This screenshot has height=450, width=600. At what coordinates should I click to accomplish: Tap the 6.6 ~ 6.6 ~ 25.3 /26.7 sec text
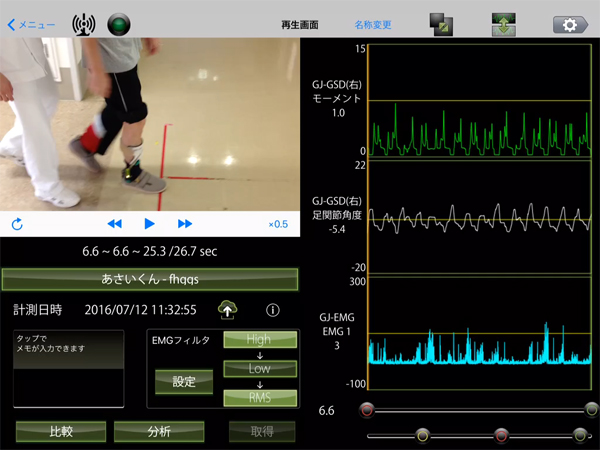(150, 251)
